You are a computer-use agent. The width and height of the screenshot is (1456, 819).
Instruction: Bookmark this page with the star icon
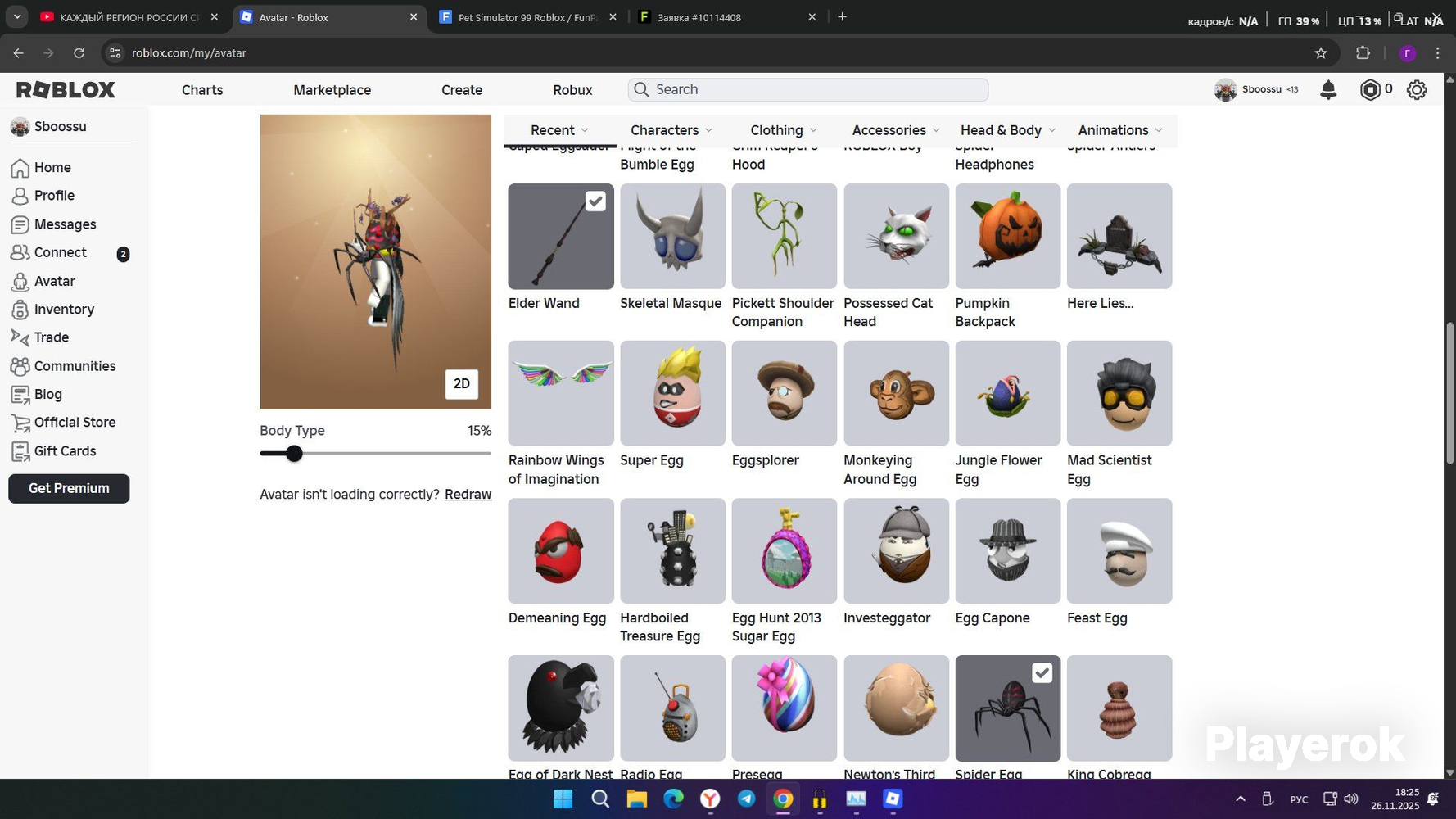[x=1321, y=53]
